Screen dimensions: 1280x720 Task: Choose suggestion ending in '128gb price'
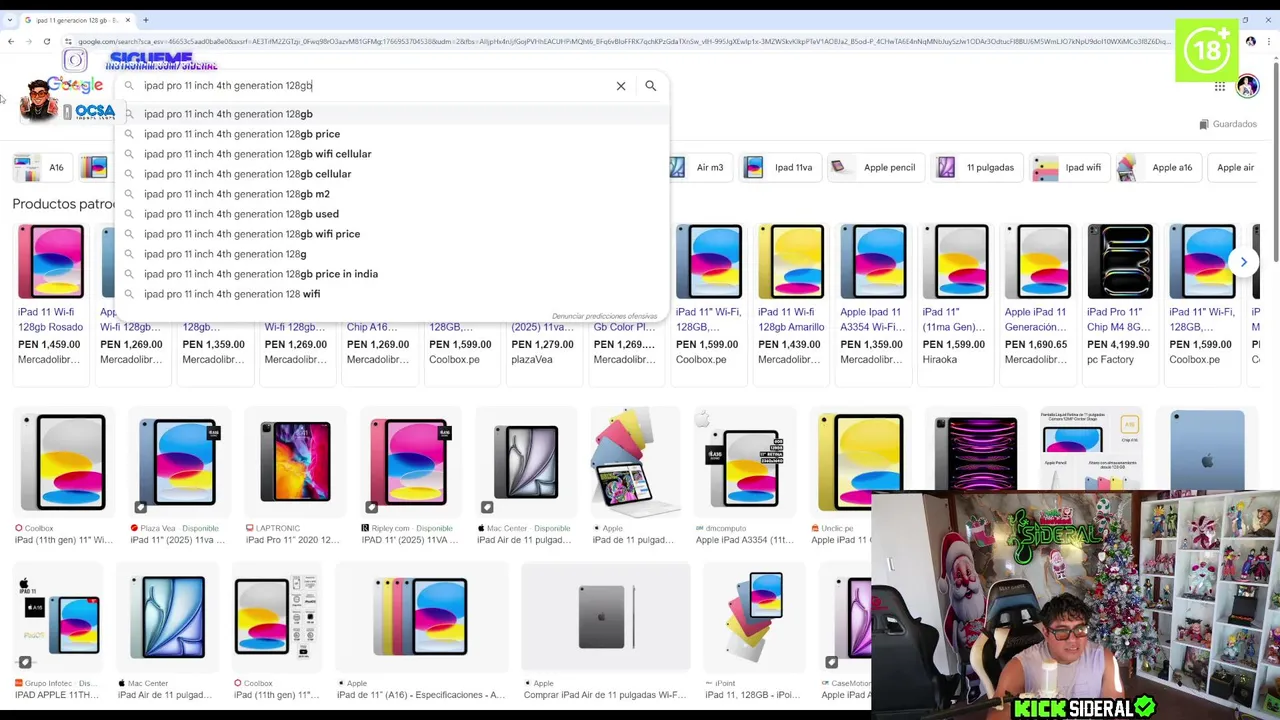[x=392, y=134]
